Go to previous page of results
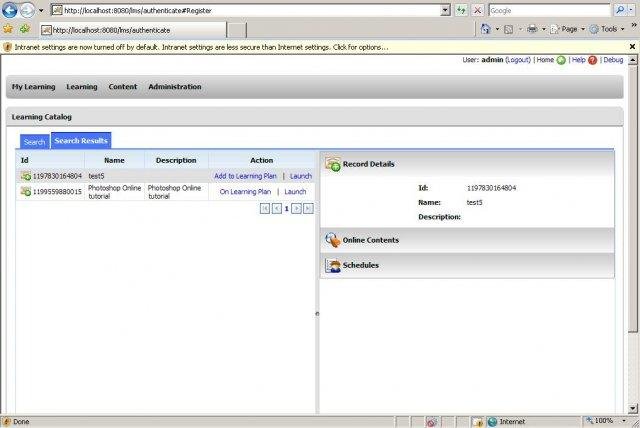Screen dimensions: 640x428 (x=277, y=208)
